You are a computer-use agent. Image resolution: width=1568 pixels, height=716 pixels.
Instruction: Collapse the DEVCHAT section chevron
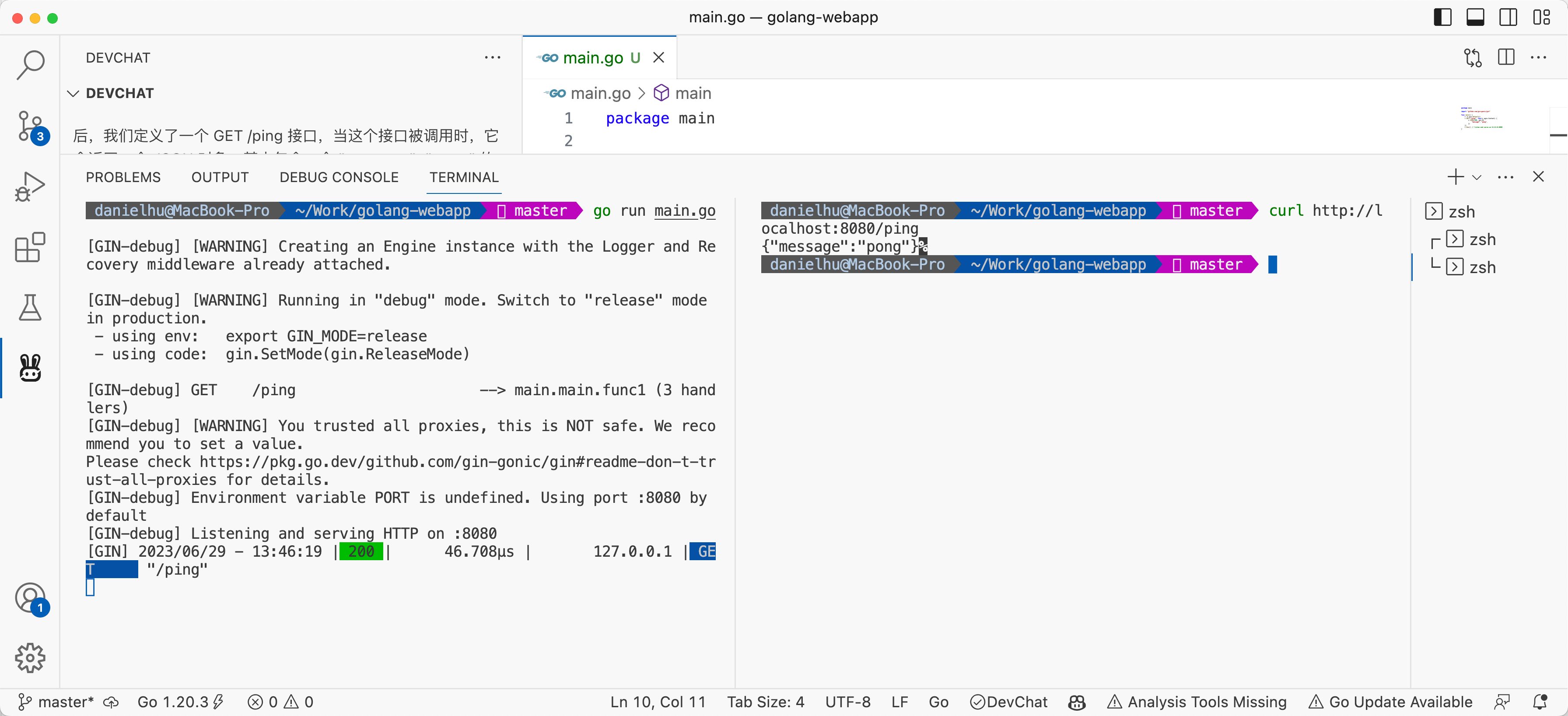point(73,93)
